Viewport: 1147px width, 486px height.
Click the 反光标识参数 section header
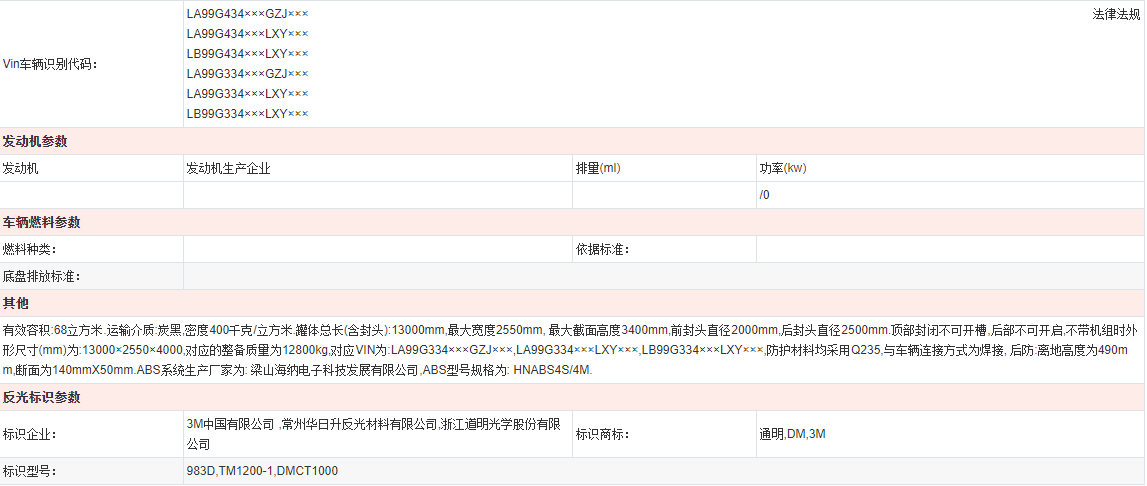[42, 397]
